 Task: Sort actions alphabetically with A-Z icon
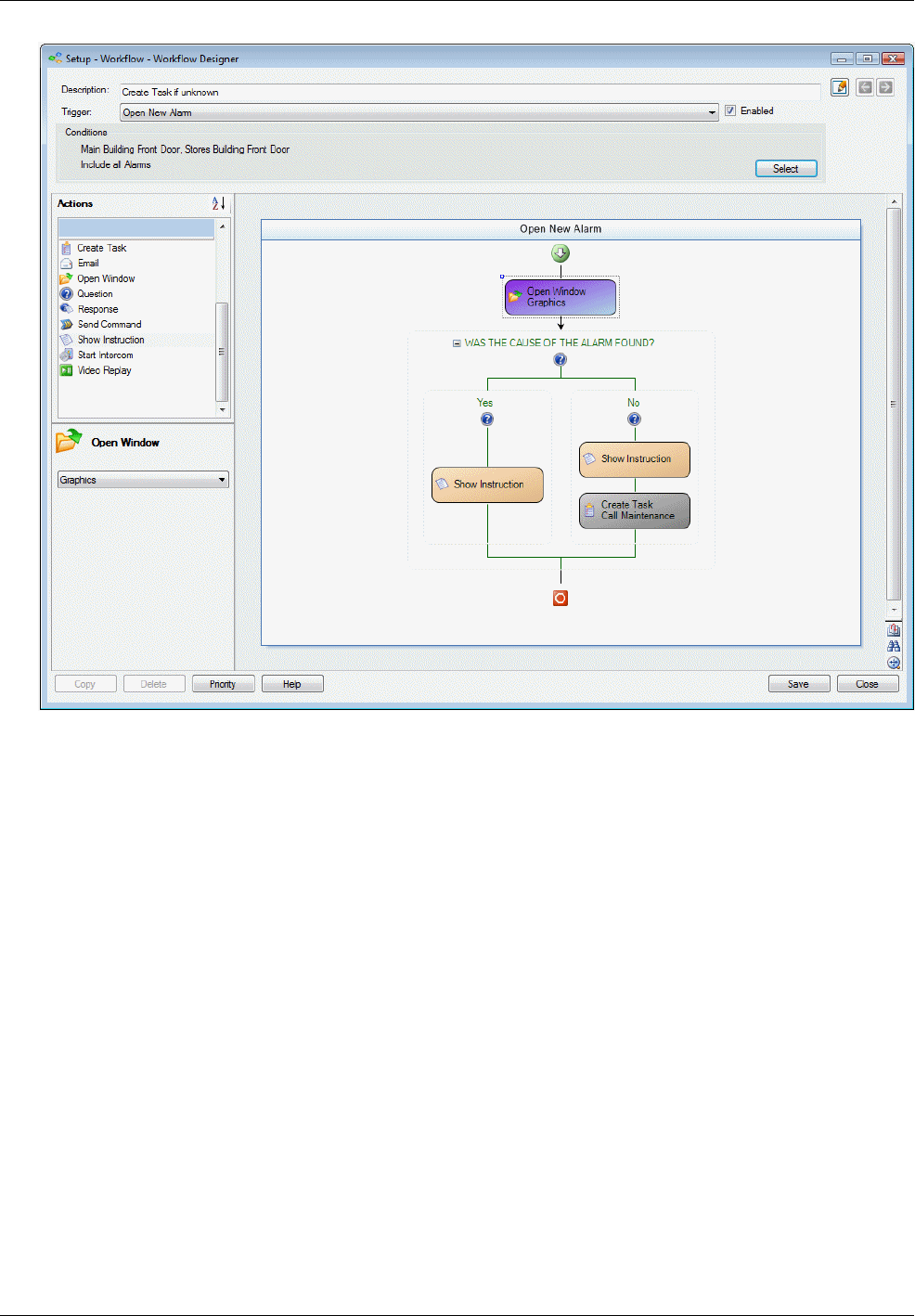tap(219, 203)
